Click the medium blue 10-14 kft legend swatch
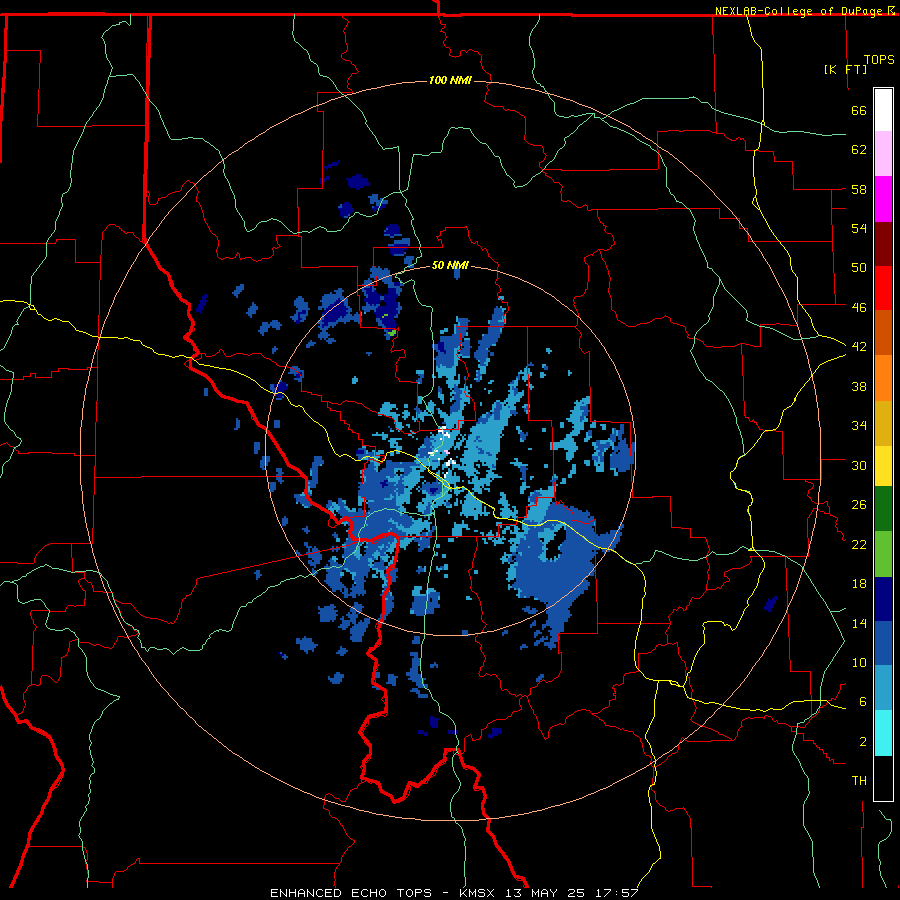Viewport: 900px width, 900px height. 883,643
